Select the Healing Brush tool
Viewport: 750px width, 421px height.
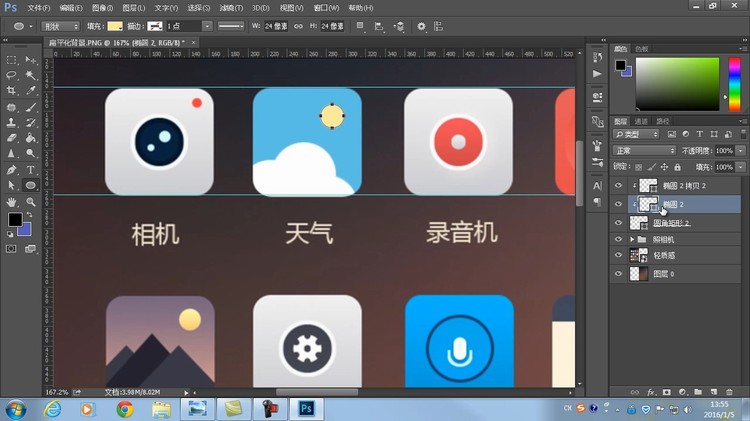11,107
